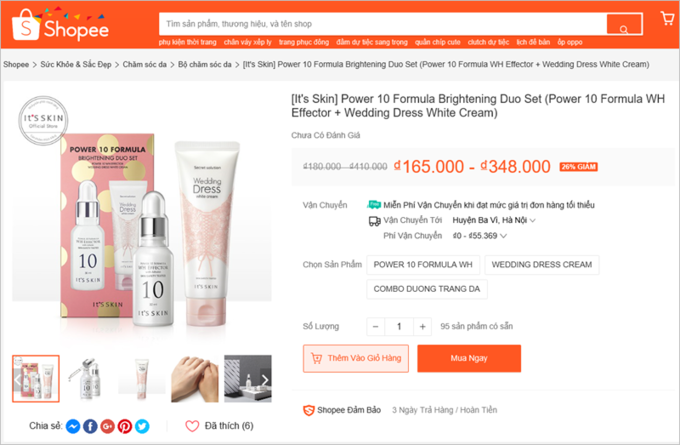This screenshot has width=680, height=445.
Task: Go to Shopee home via logo
Action: (60, 26)
